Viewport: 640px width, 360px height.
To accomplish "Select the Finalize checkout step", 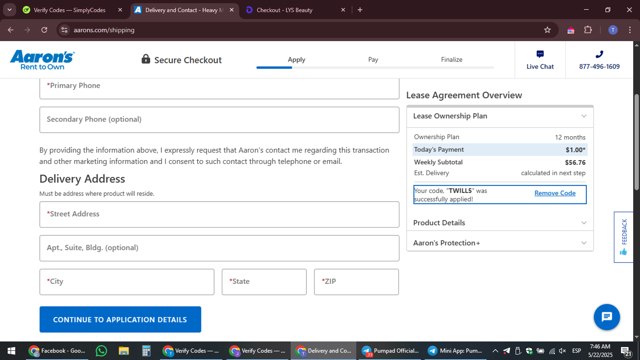I will [x=451, y=60].
